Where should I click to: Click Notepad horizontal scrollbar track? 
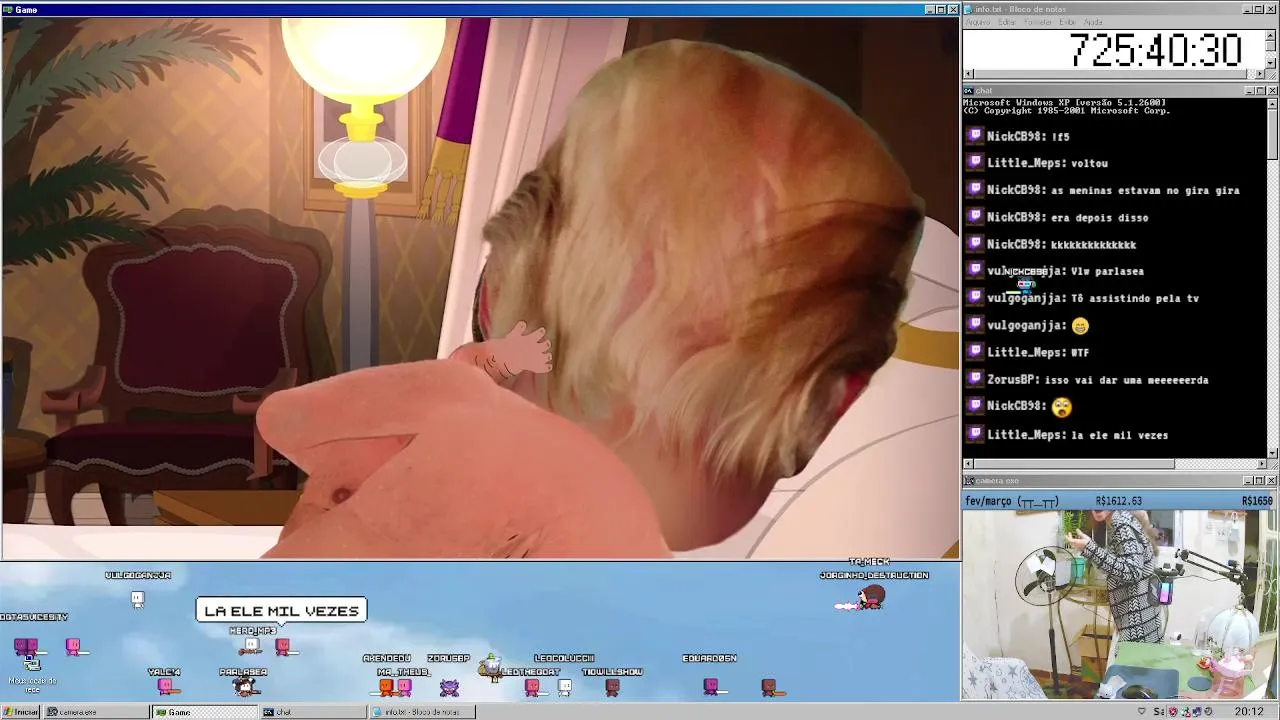[1115, 74]
